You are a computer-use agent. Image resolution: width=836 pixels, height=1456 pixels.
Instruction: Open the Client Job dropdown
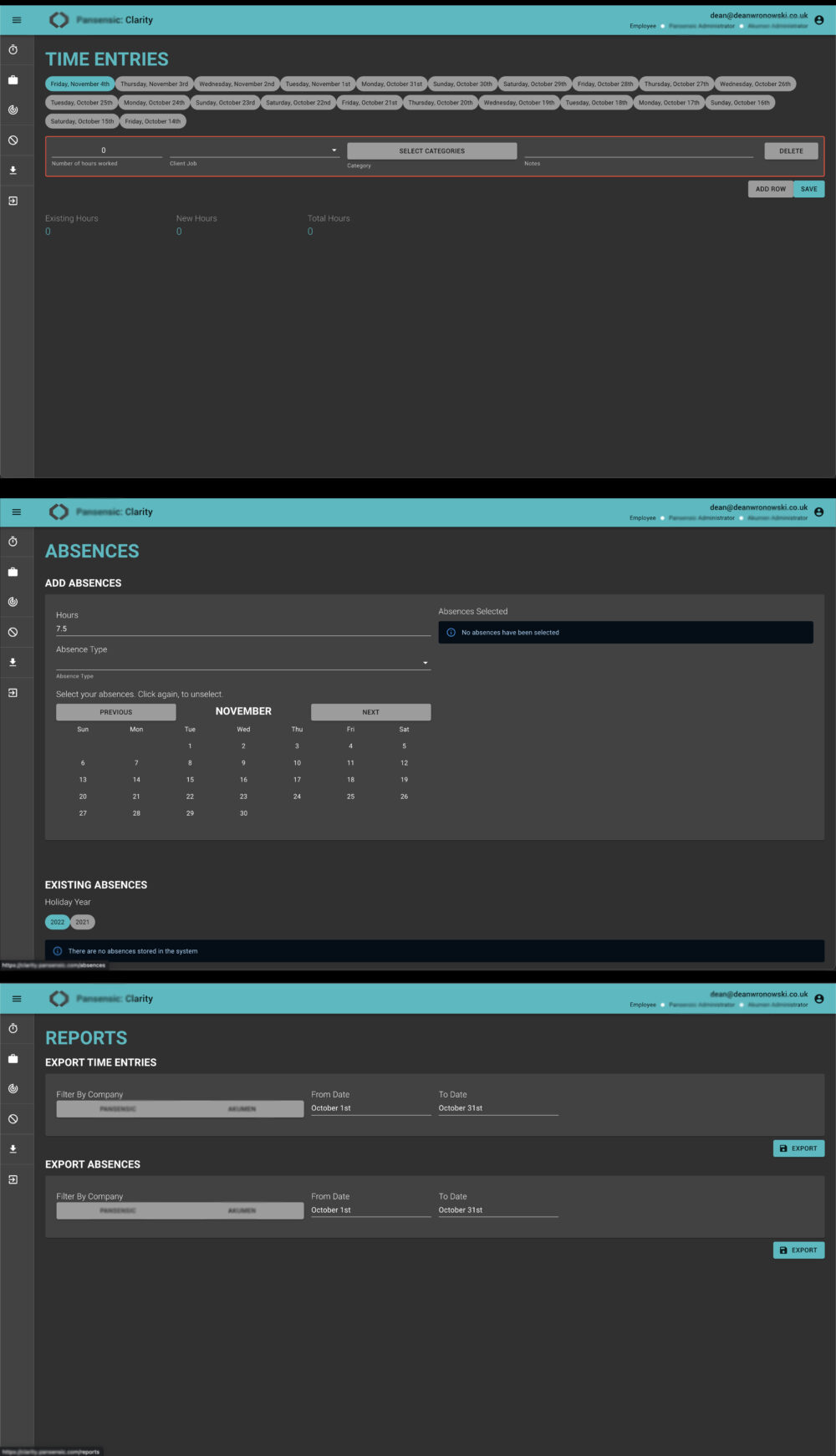(x=253, y=150)
